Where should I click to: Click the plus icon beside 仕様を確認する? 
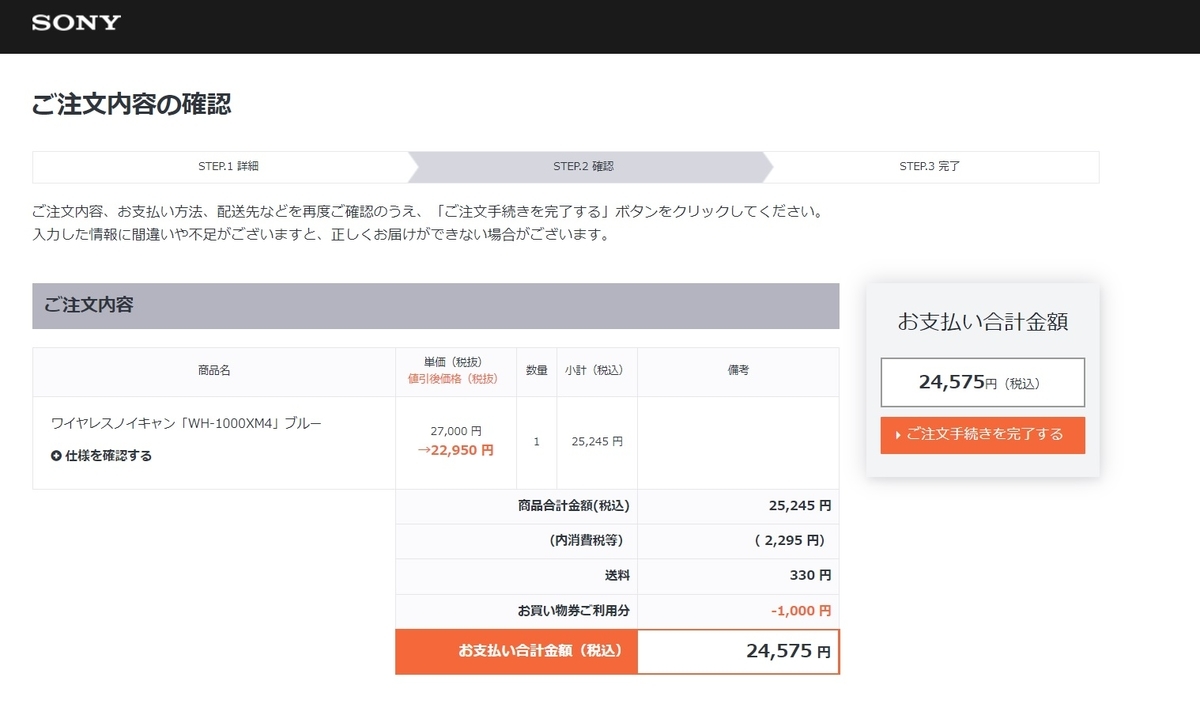click(x=56, y=456)
